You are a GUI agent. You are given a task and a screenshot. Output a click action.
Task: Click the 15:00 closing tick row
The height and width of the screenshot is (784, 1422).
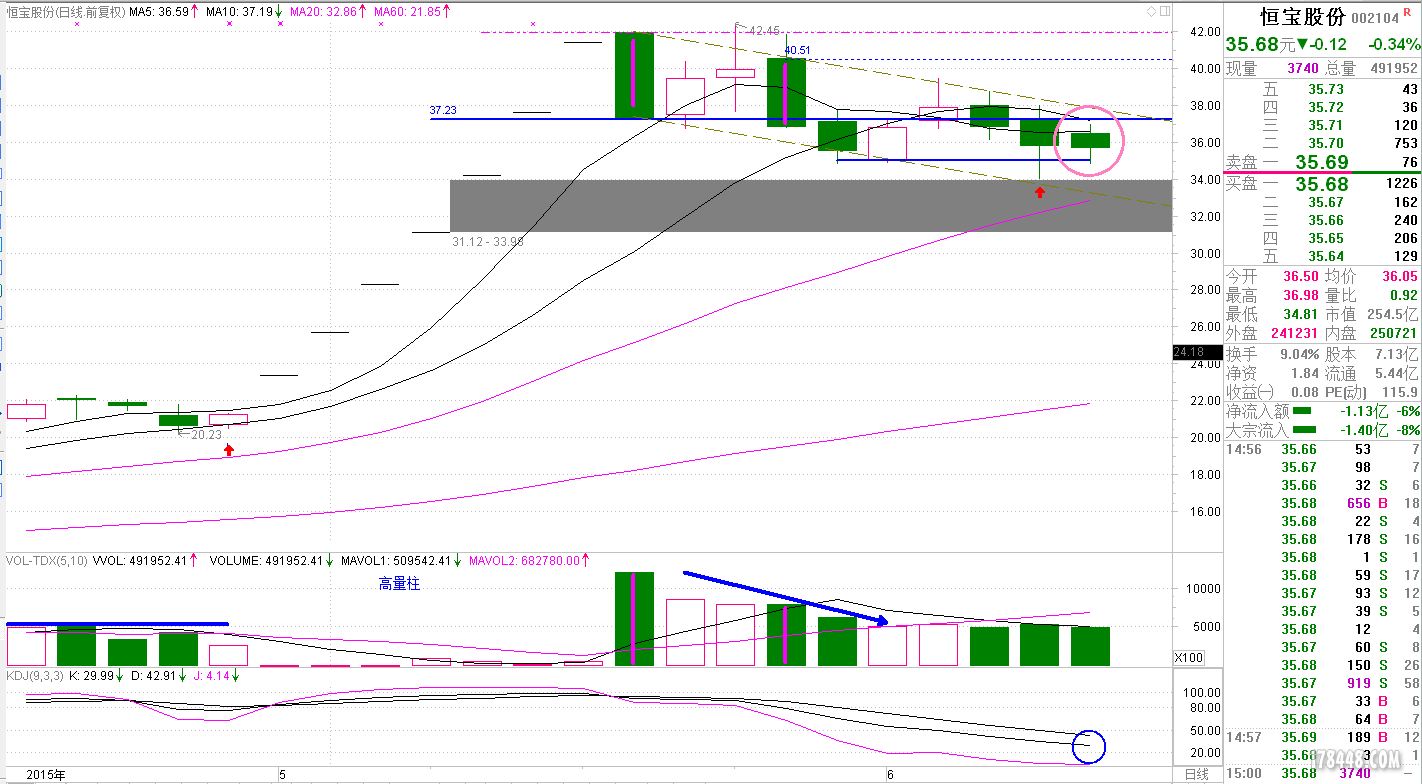coord(1323,773)
